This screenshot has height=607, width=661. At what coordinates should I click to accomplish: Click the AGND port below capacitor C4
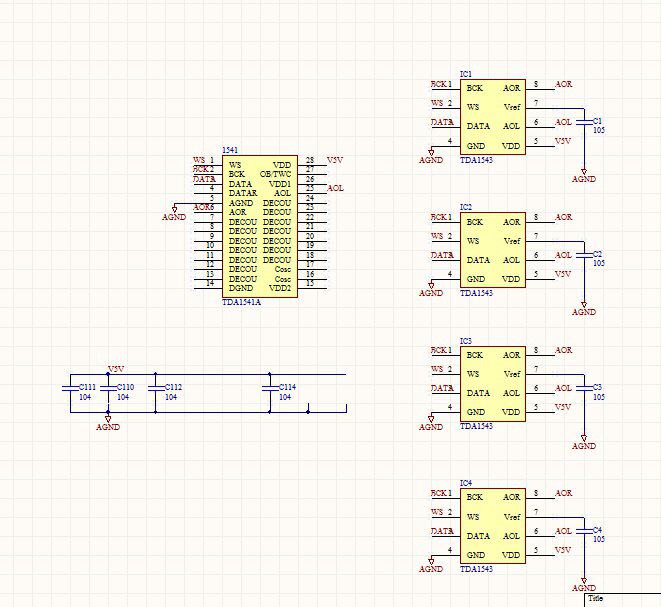click(584, 585)
